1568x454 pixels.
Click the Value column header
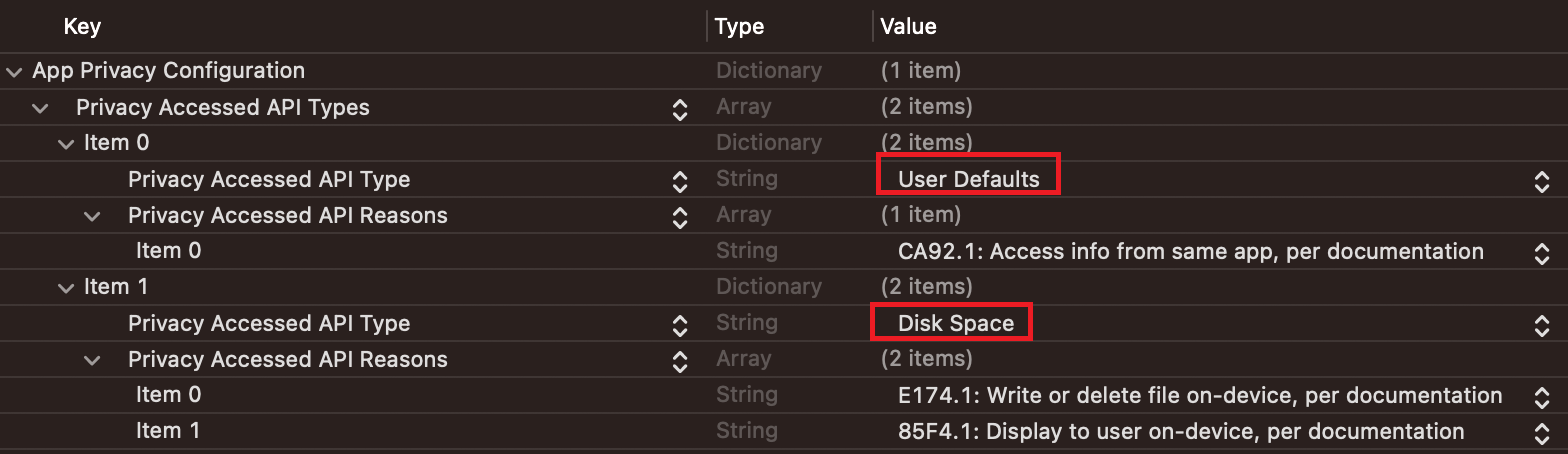point(908,26)
